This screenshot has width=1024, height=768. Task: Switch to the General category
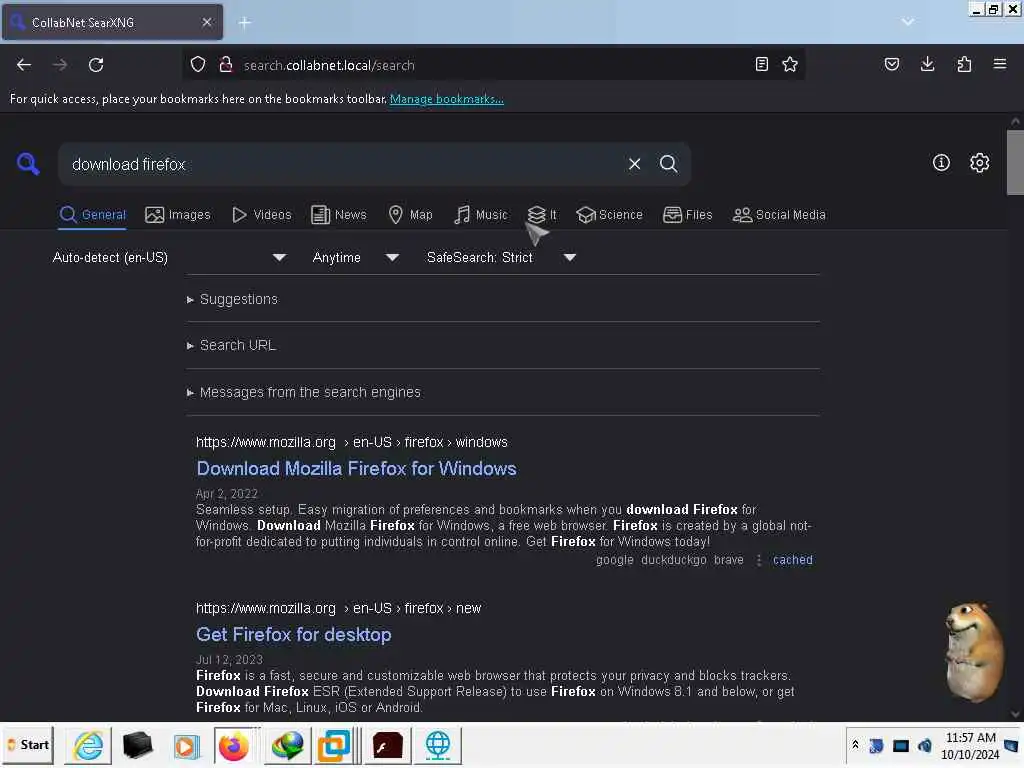point(93,215)
